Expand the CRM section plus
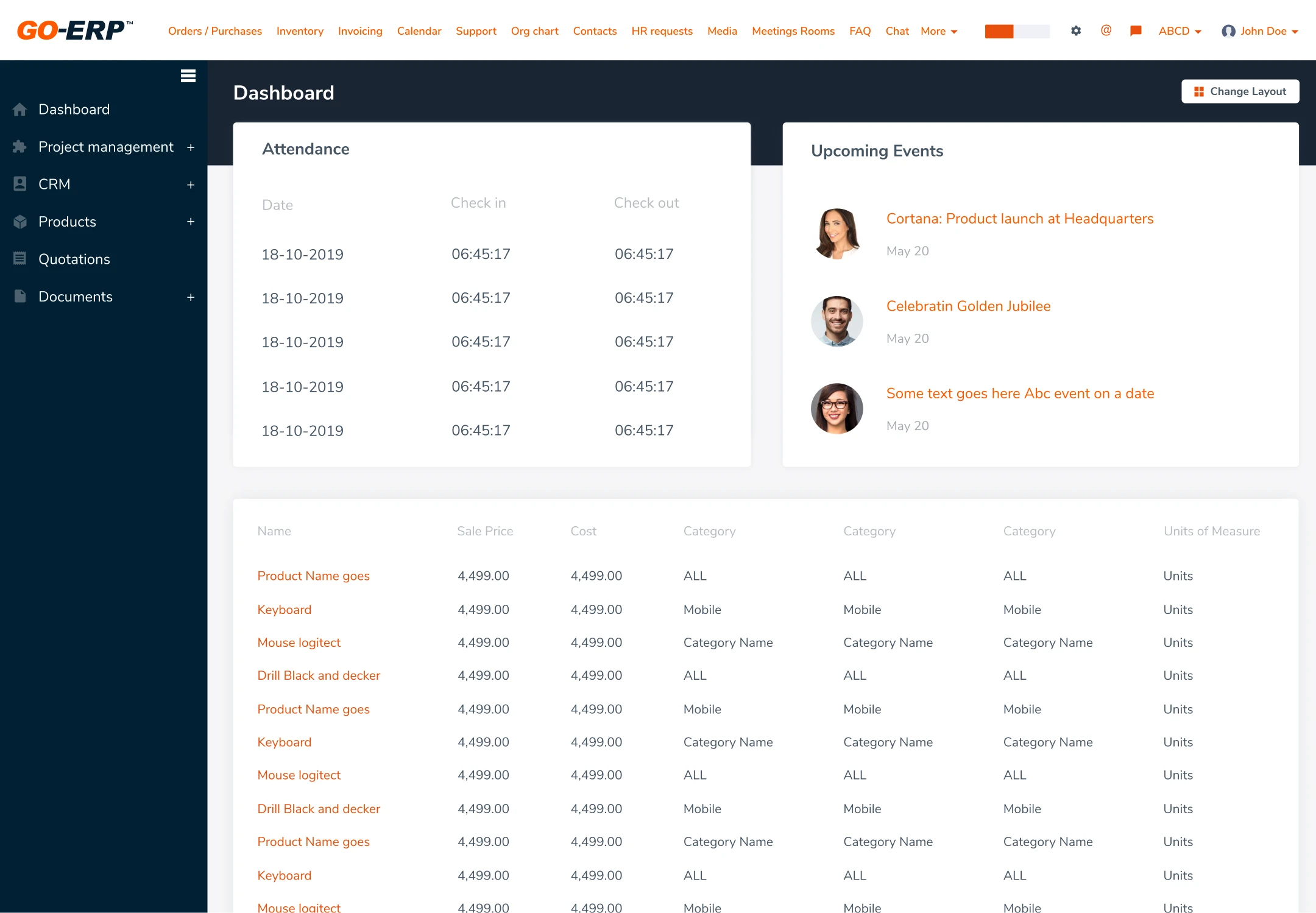Image resolution: width=1316 pixels, height=913 pixels. (191, 185)
